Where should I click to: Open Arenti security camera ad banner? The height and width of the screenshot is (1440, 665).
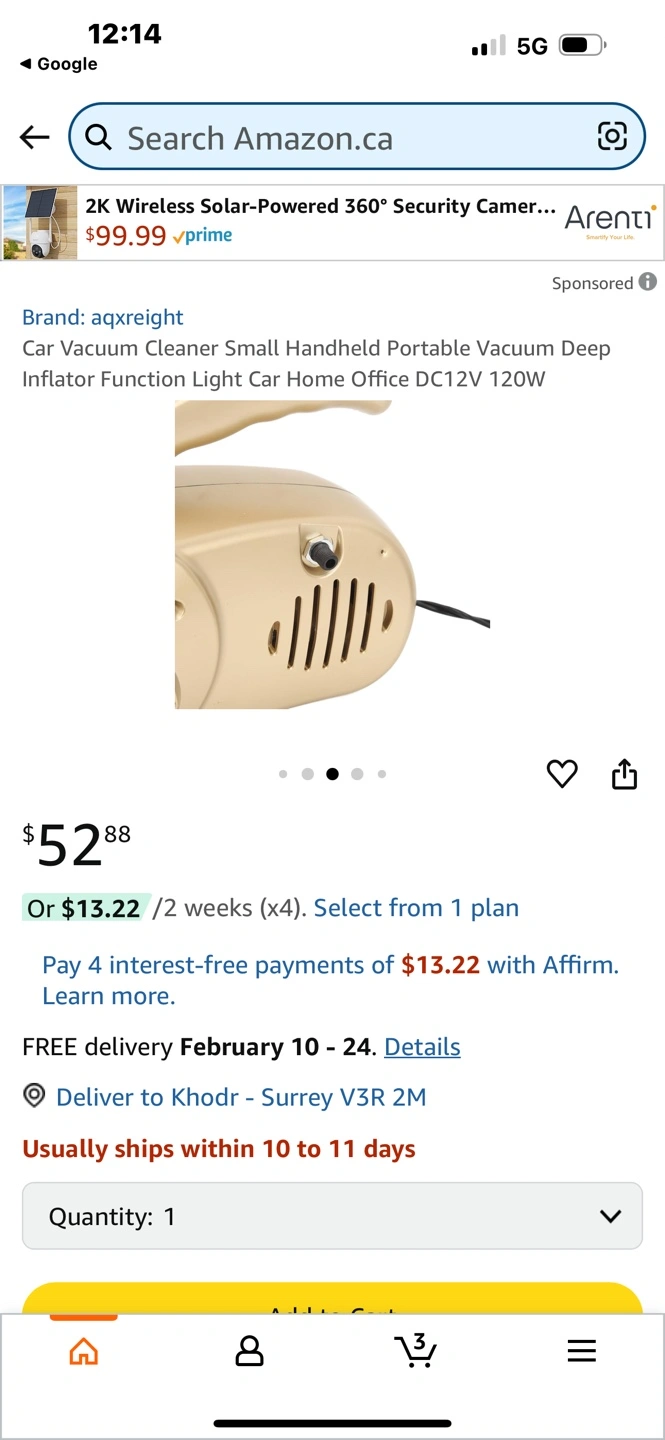(332, 222)
